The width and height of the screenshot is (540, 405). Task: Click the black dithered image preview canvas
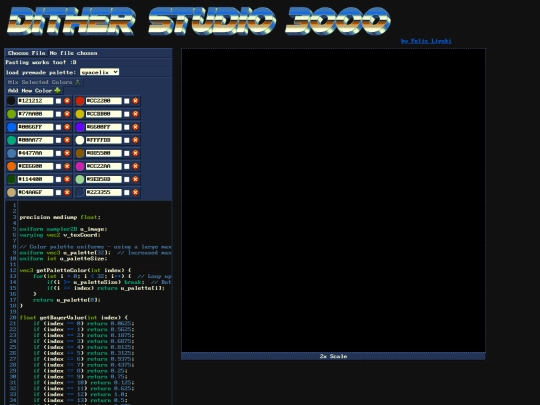[333, 200]
